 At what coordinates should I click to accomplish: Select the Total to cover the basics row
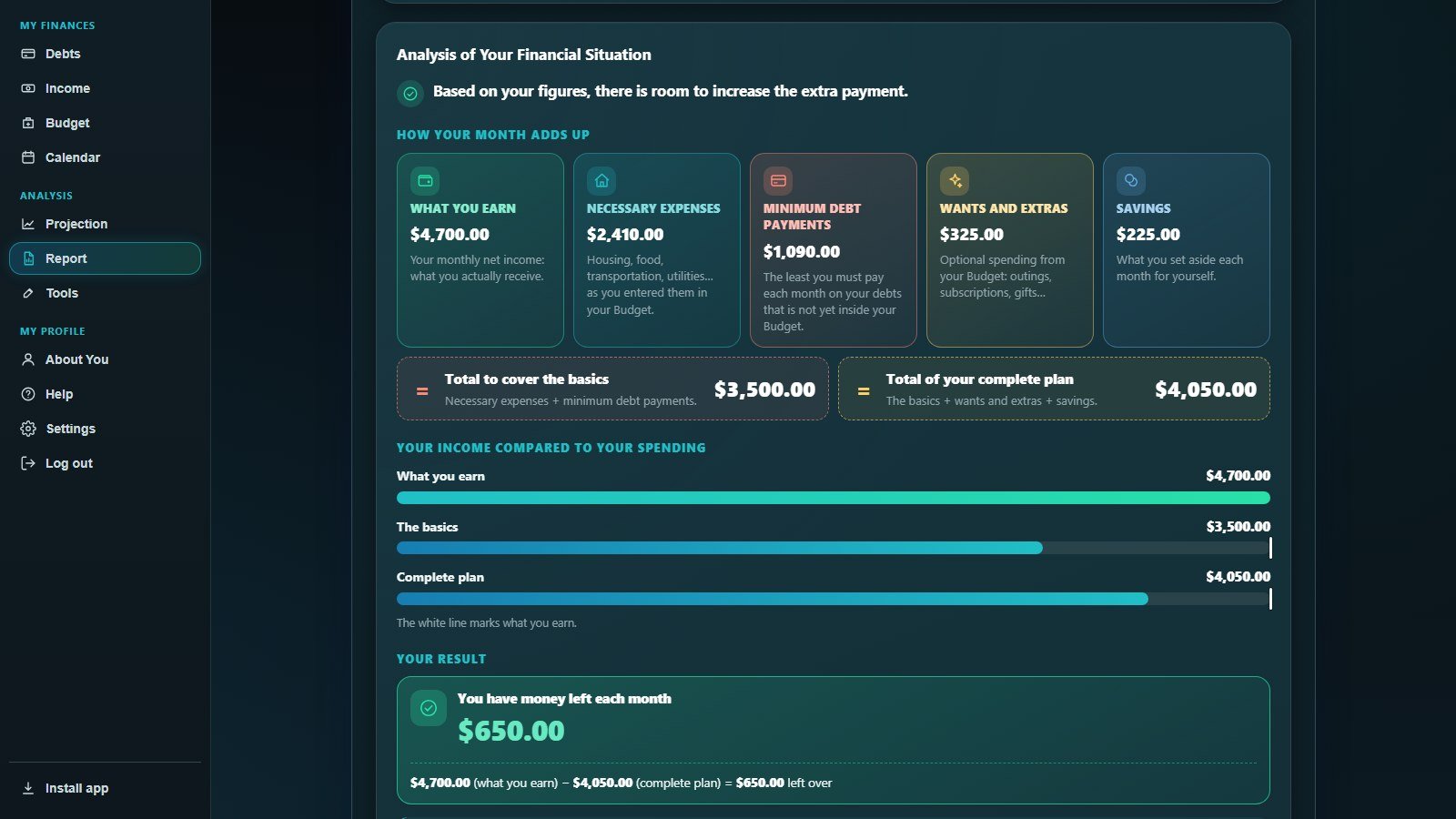(612, 389)
